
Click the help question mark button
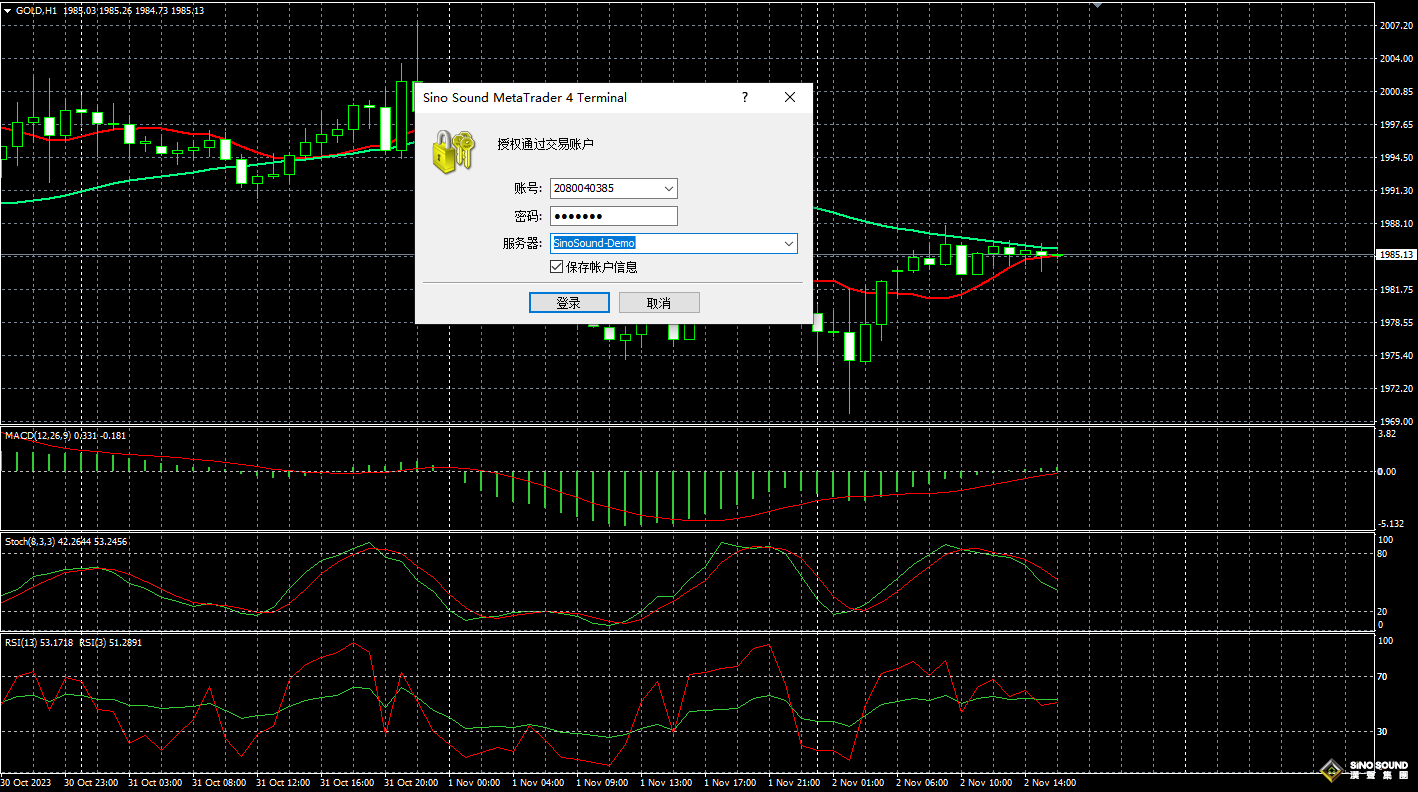pyautogui.click(x=744, y=97)
